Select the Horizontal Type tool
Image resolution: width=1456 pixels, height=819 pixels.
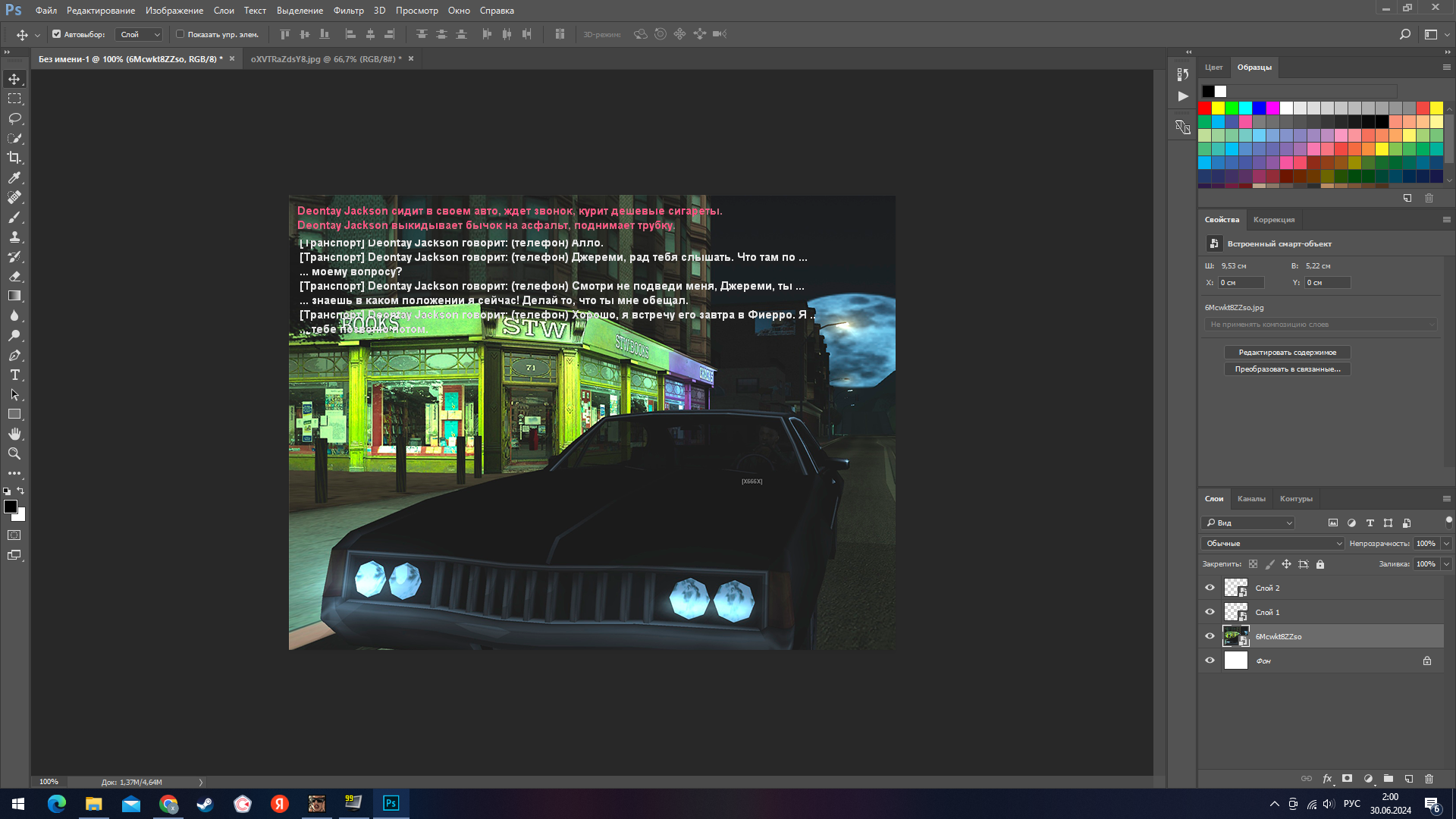[14, 375]
